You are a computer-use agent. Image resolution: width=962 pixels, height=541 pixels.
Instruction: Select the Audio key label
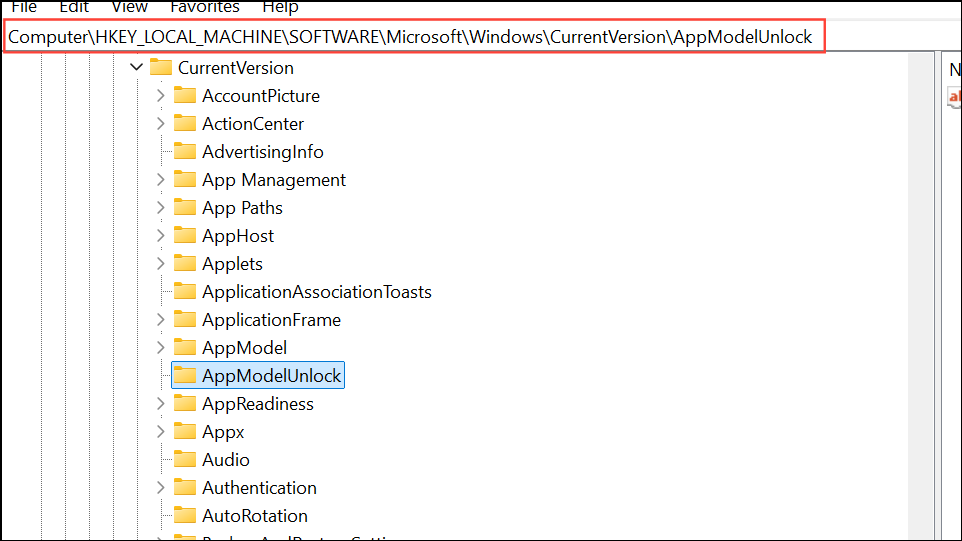pos(226,460)
